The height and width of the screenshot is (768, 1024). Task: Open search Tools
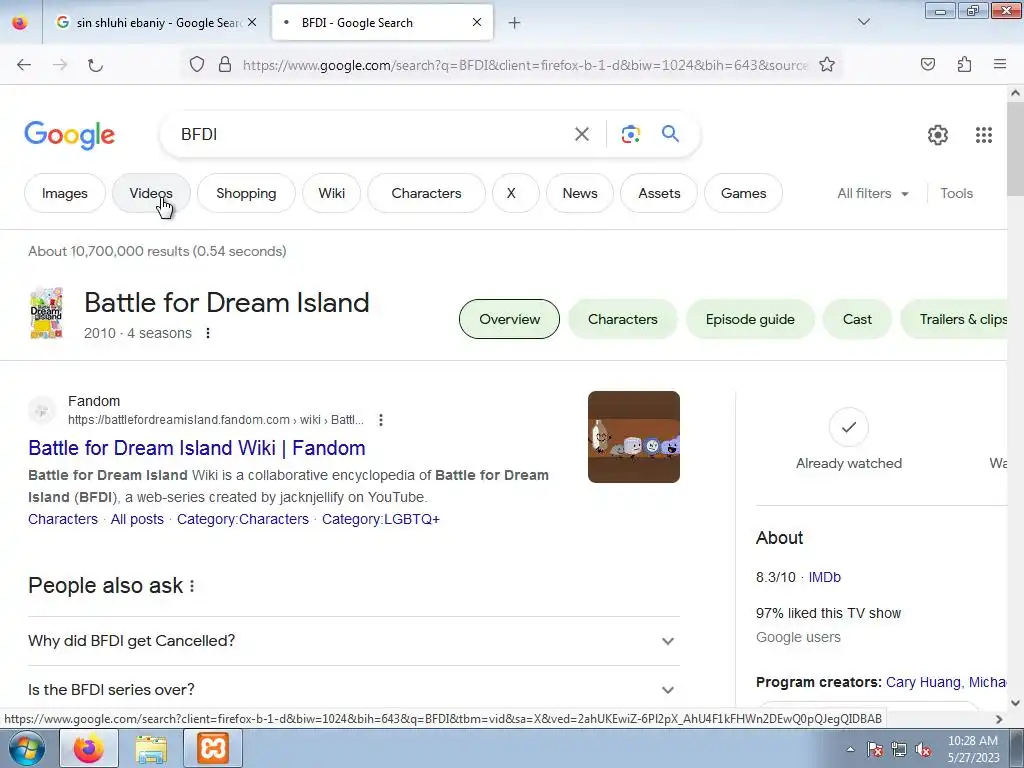(956, 193)
